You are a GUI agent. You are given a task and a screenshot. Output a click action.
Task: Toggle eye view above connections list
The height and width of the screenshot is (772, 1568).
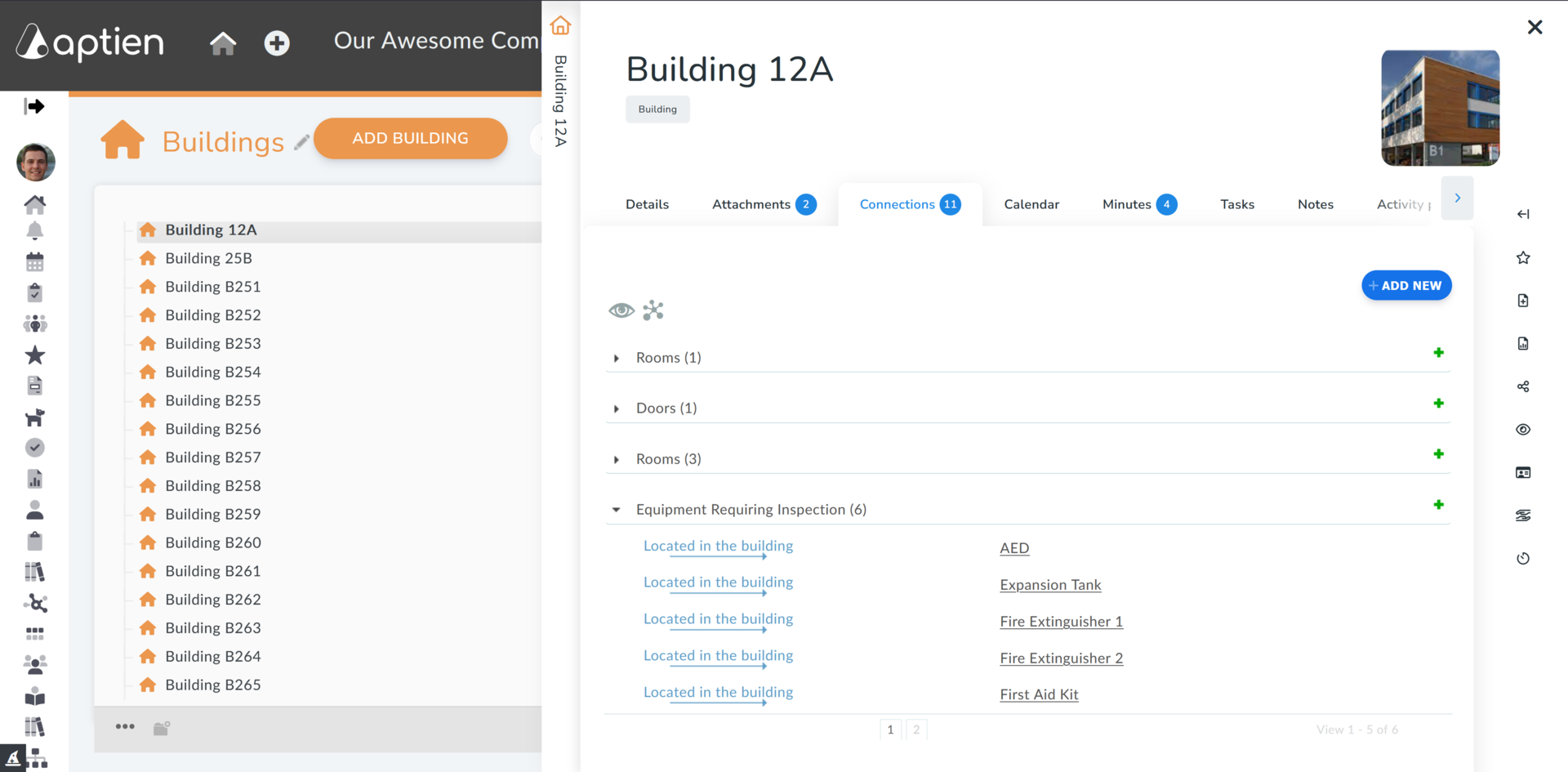621,310
